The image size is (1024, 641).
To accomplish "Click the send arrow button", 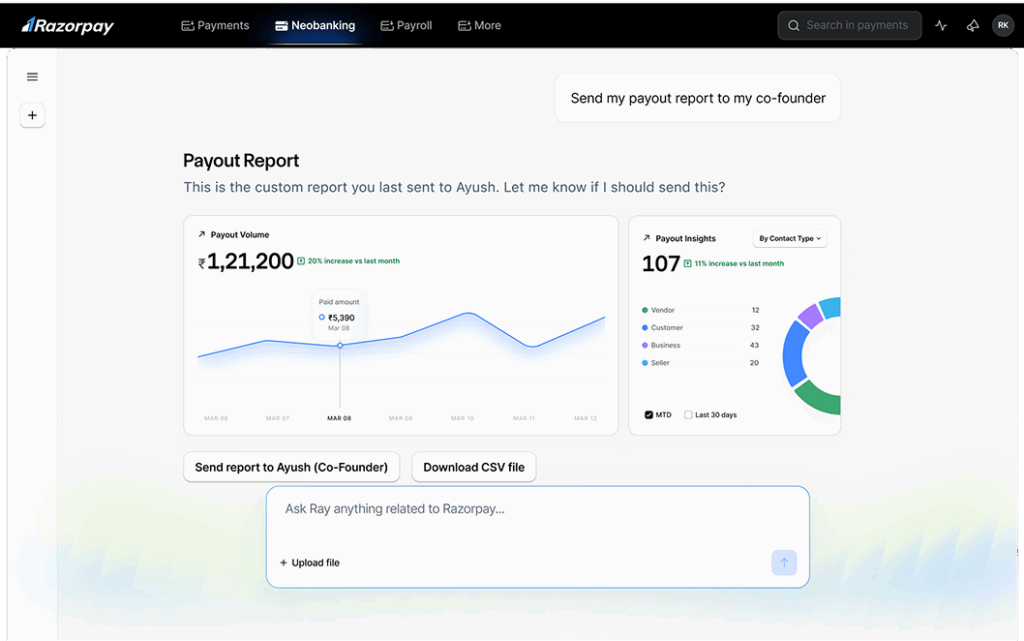I will pyautogui.click(x=784, y=563).
